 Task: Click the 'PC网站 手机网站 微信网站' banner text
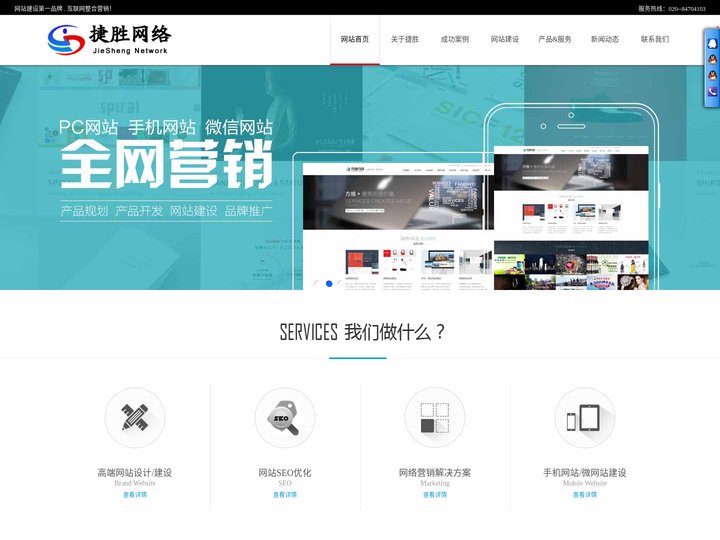point(166,127)
